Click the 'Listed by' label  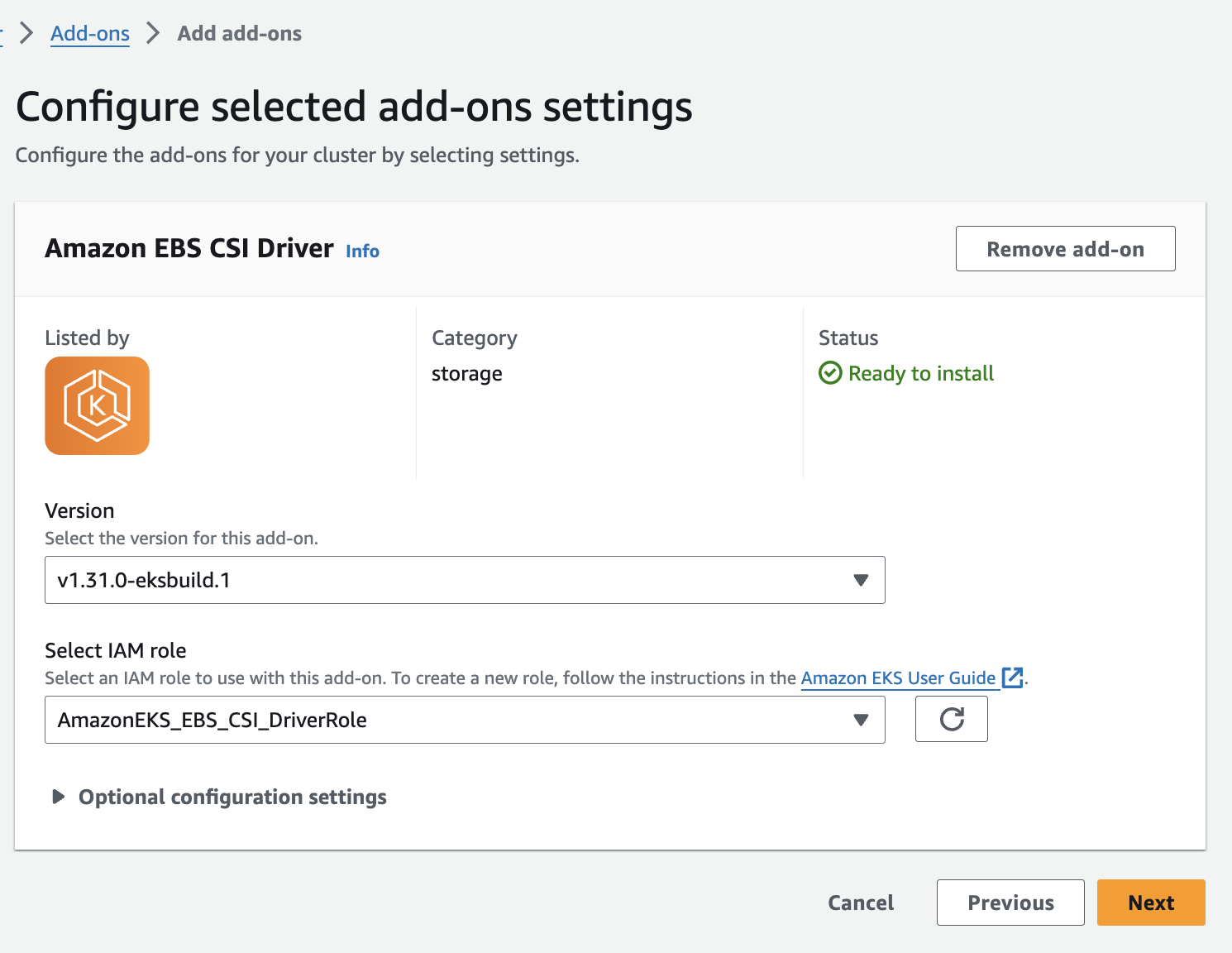point(87,338)
